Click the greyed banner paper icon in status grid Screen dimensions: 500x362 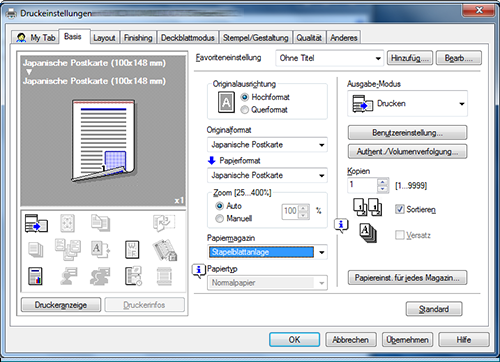(x=164, y=276)
